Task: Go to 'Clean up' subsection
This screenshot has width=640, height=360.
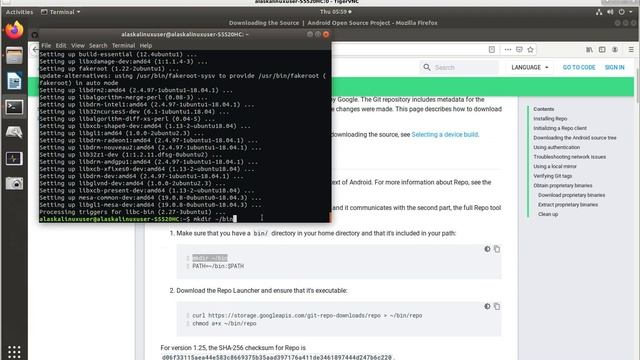Action: tap(548, 214)
